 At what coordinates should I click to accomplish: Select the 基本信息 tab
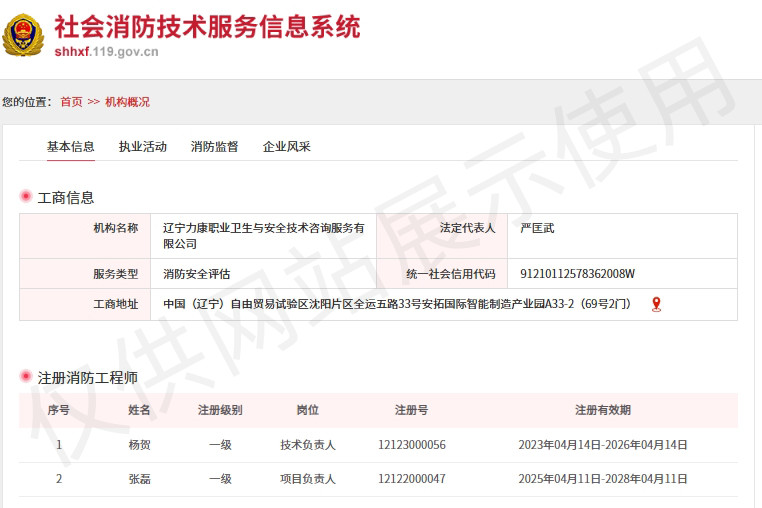71,147
